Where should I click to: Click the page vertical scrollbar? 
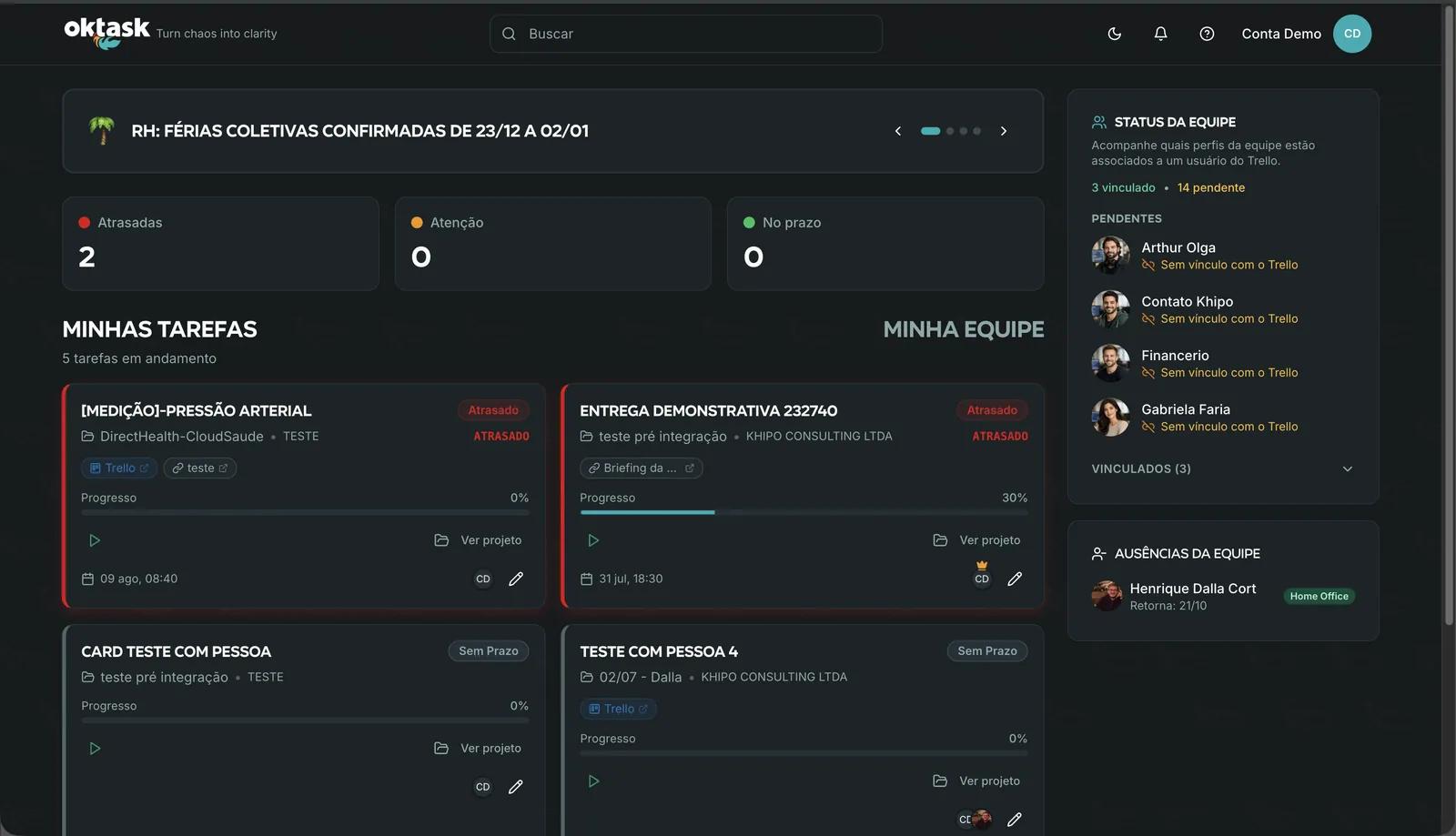coord(1450,315)
